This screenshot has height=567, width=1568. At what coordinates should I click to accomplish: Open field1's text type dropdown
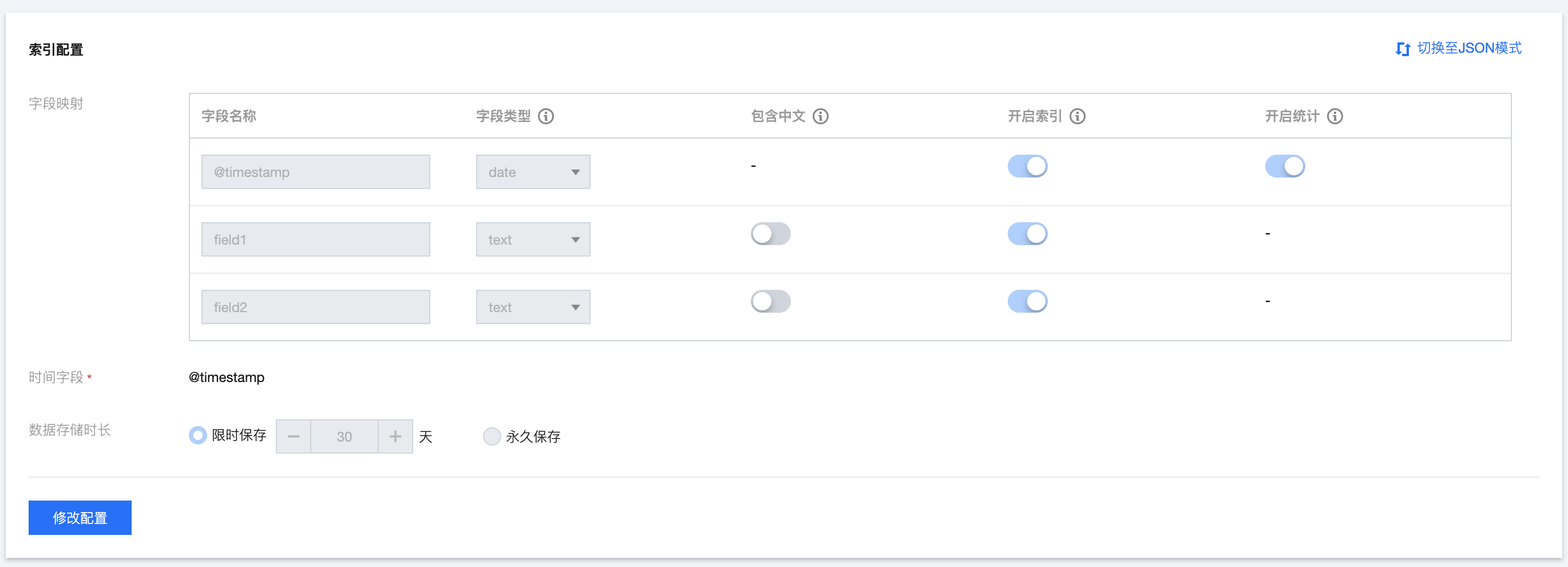(x=533, y=240)
